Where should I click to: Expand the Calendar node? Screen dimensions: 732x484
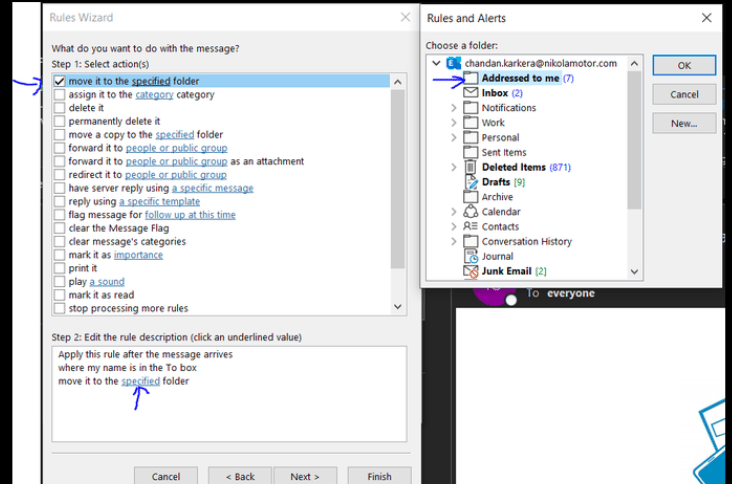tap(454, 212)
